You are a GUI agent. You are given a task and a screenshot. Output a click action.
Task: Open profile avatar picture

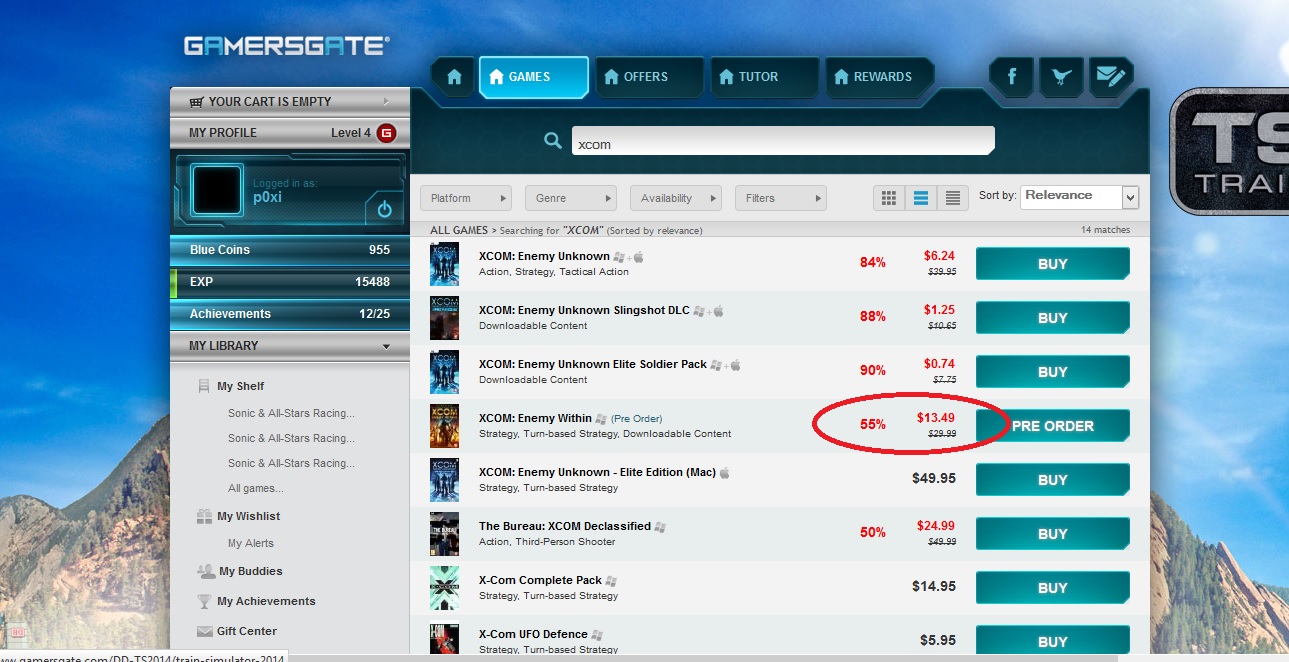tap(216, 190)
